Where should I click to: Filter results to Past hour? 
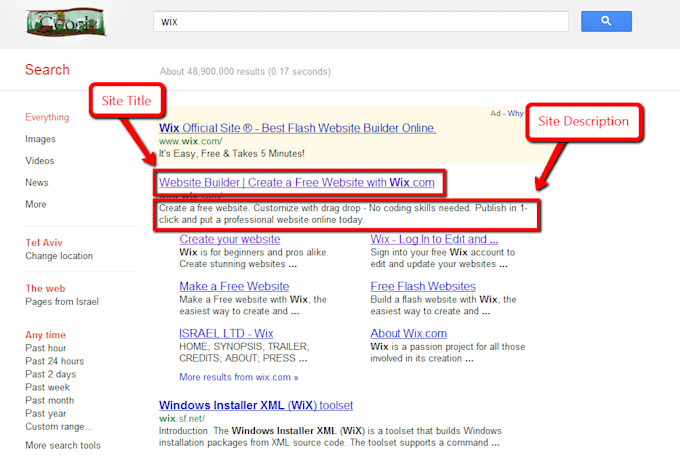(x=46, y=348)
